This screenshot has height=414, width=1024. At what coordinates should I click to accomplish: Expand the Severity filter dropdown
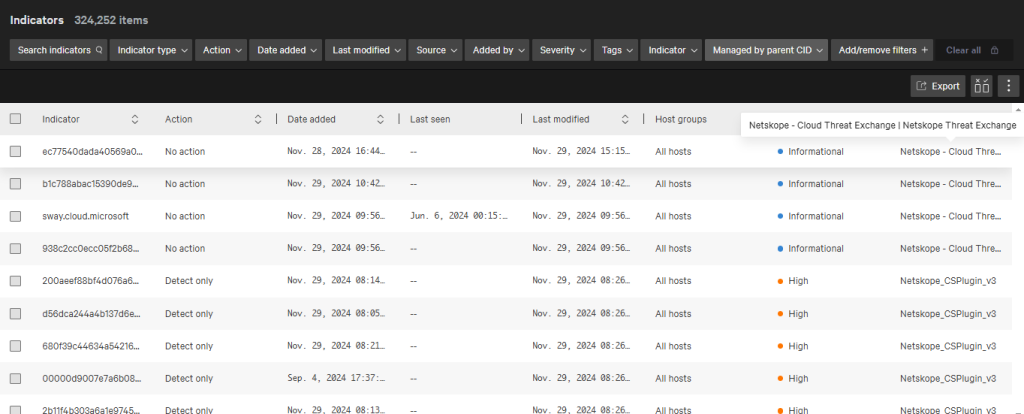(562, 50)
